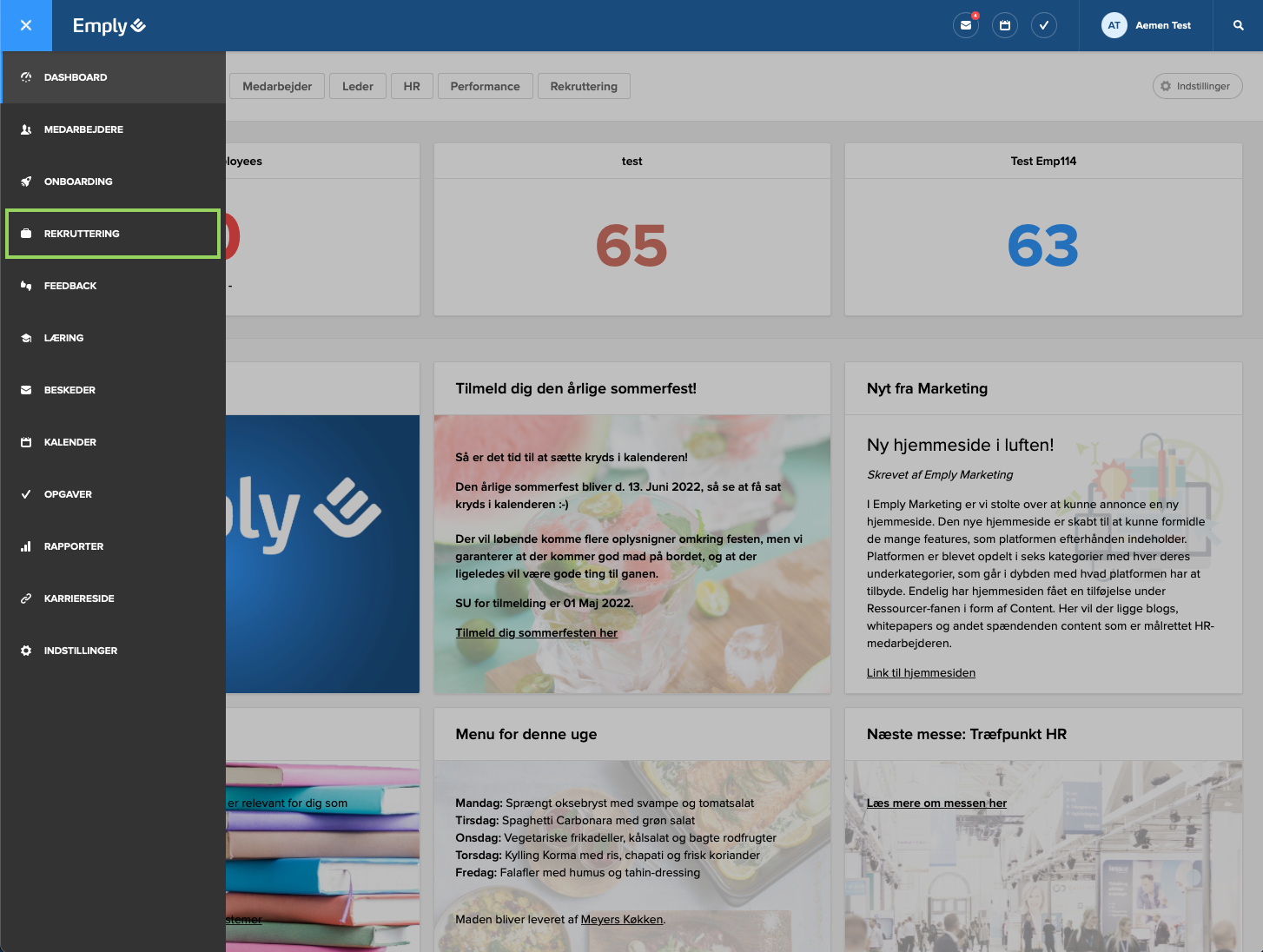Close the sidebar with the X icon
Viewport: 1263px width, 952px height.
point(26,25)
